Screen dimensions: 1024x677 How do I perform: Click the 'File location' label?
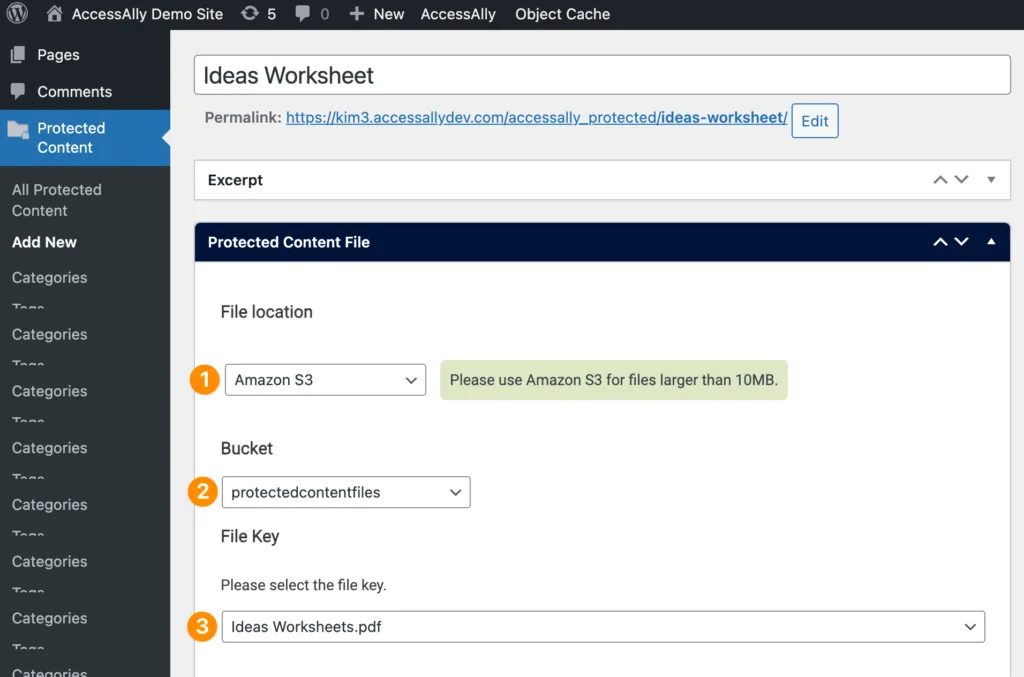[266, 312]
